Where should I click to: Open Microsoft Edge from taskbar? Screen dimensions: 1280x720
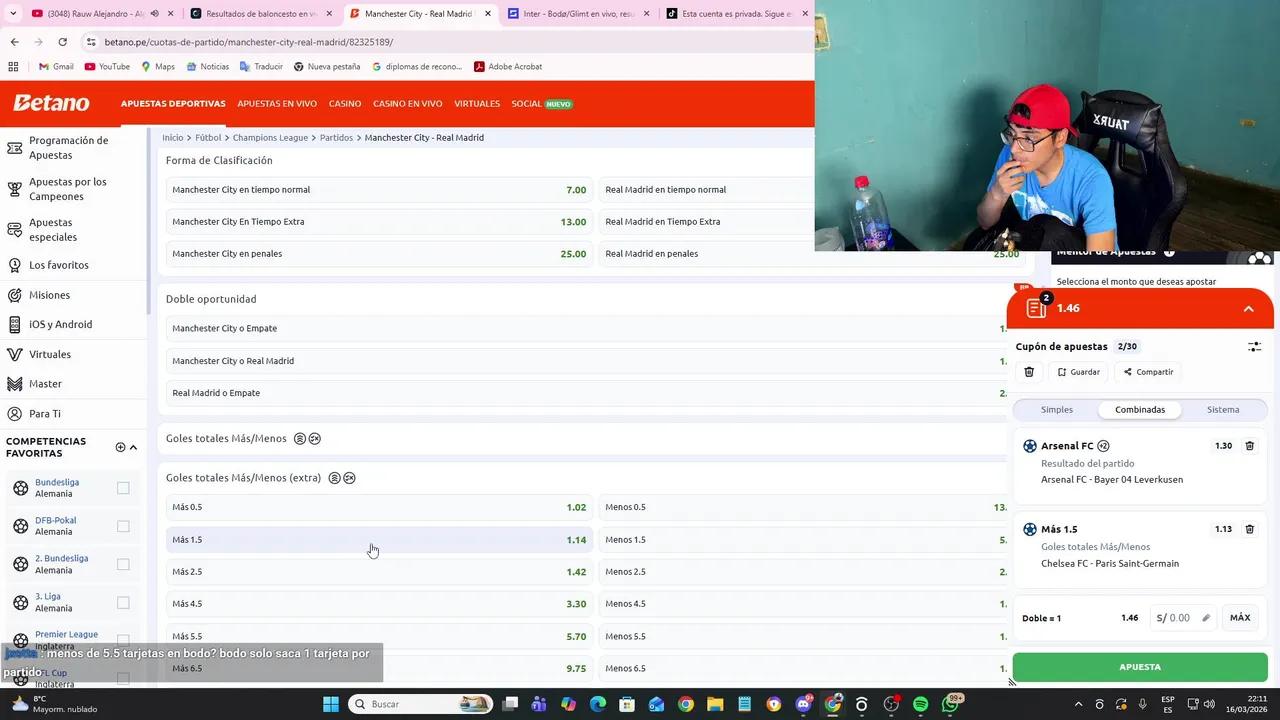pos(598,704)
